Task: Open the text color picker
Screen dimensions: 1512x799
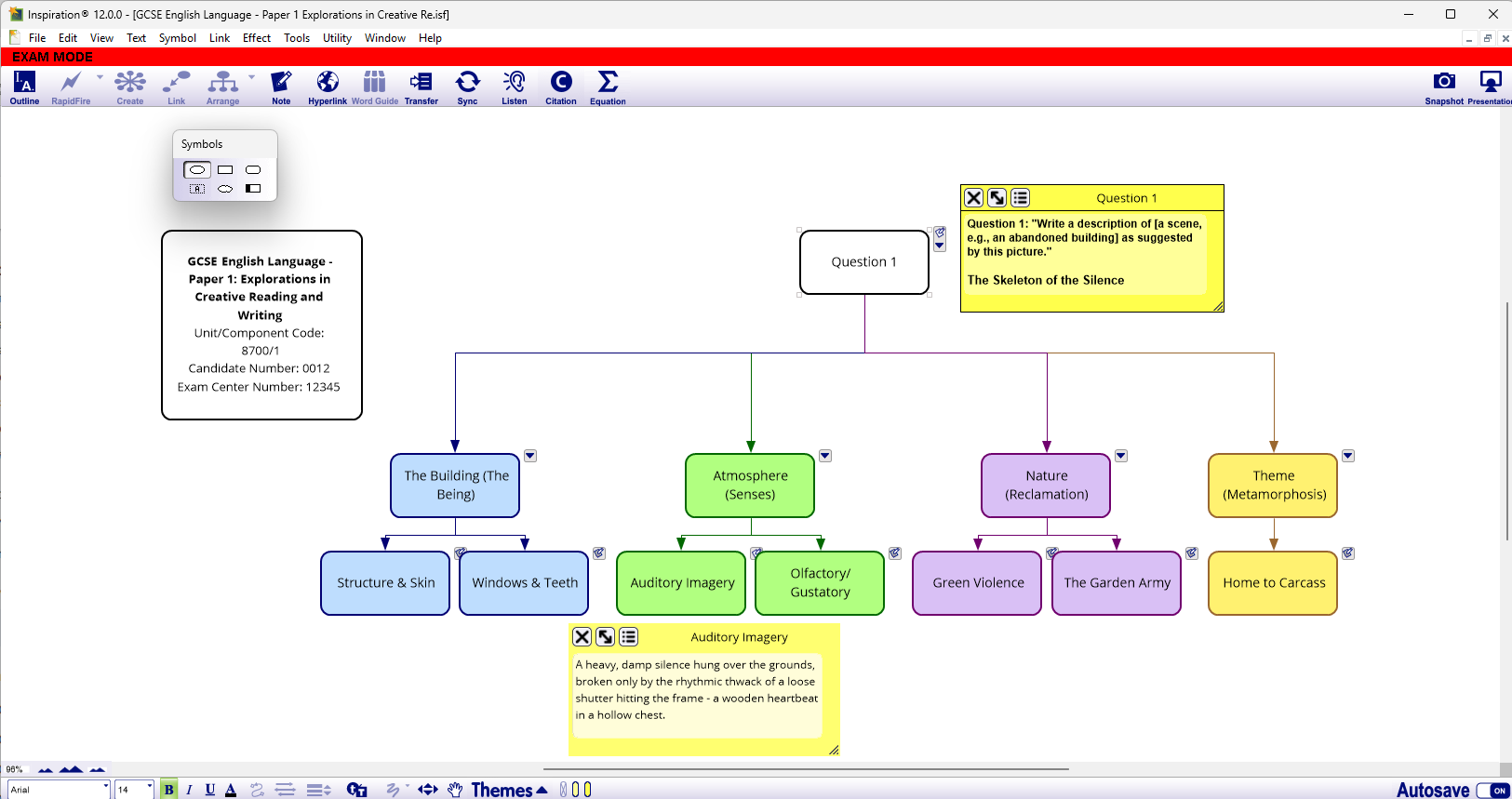Action: click(231, 790)
